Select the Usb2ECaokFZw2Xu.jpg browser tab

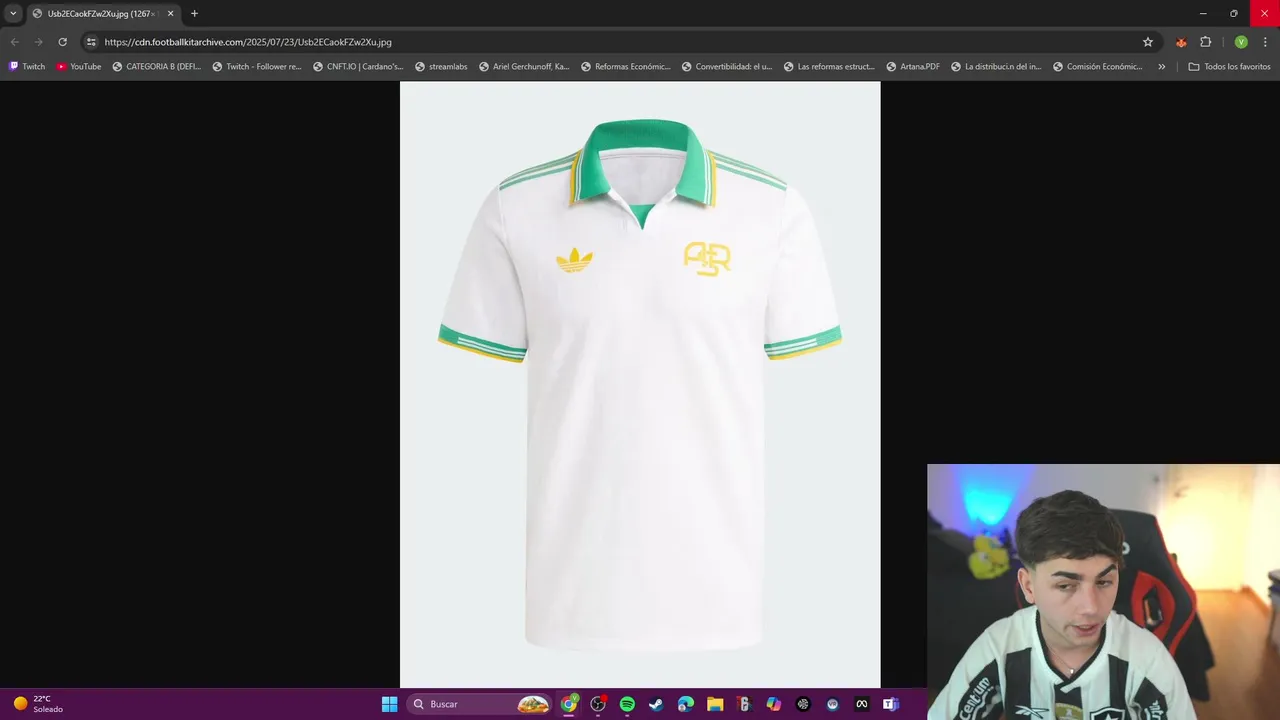coord(103,14)
